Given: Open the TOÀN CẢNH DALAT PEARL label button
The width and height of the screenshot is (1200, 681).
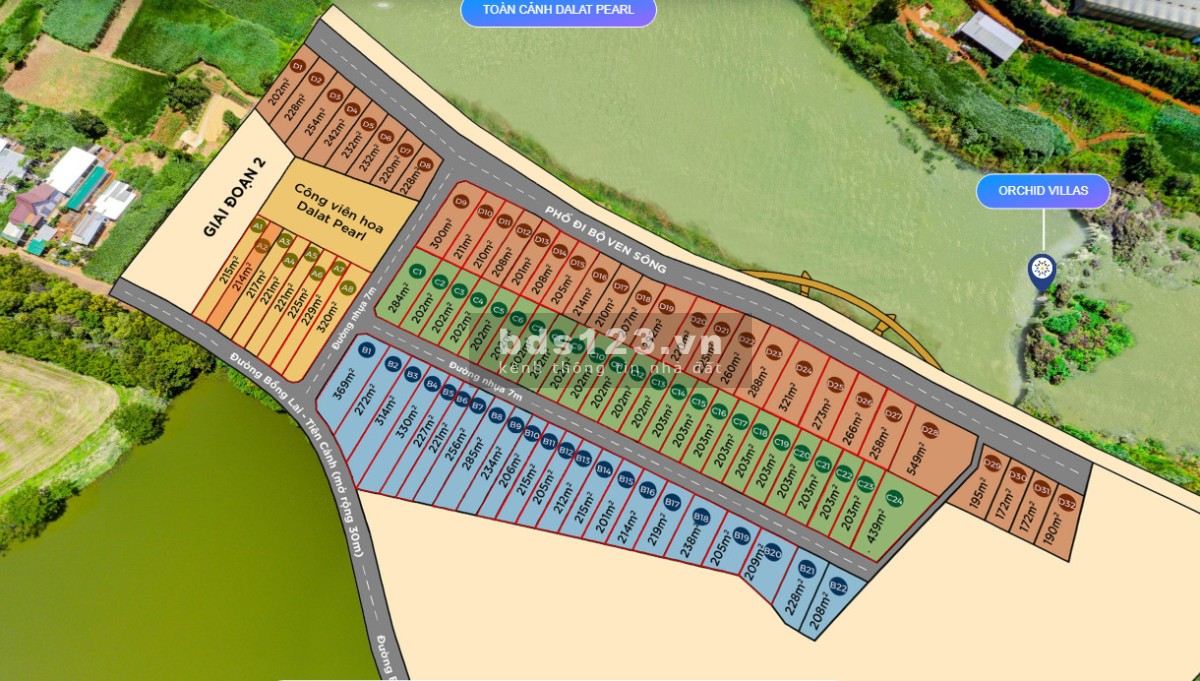Looking at the screenshot, I should pos(557,11).
